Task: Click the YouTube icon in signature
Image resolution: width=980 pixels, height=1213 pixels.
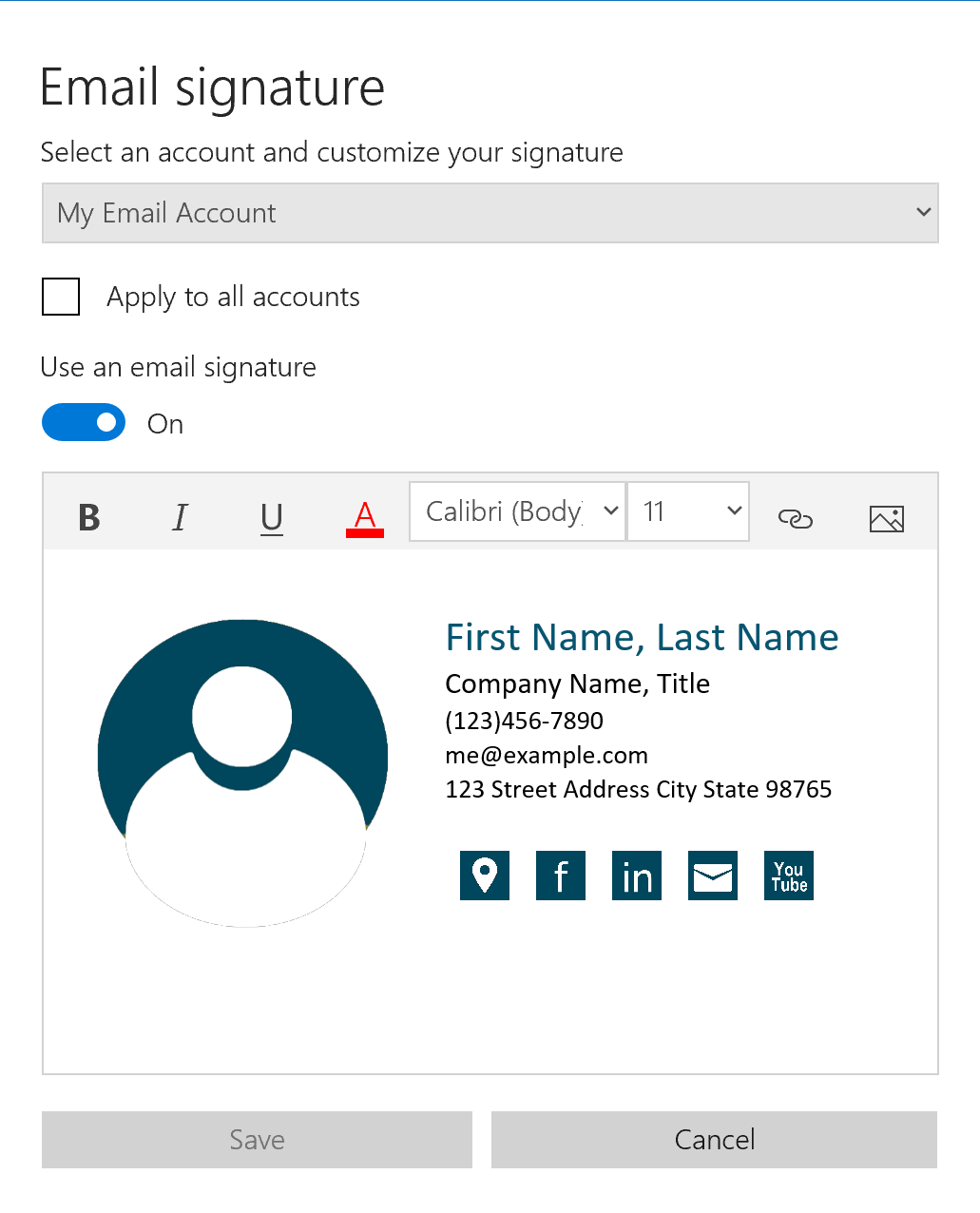Action: (789, 875)
